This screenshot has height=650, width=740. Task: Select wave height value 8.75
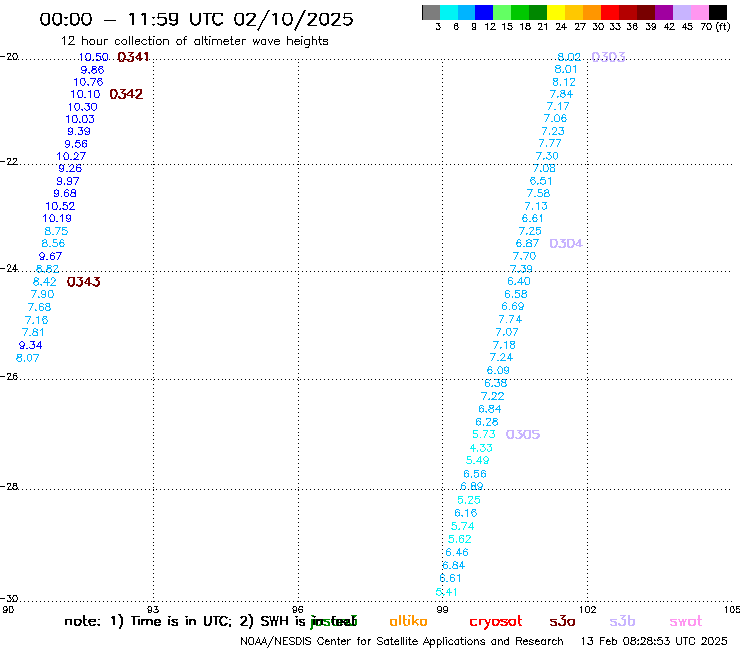pos(56,231)
